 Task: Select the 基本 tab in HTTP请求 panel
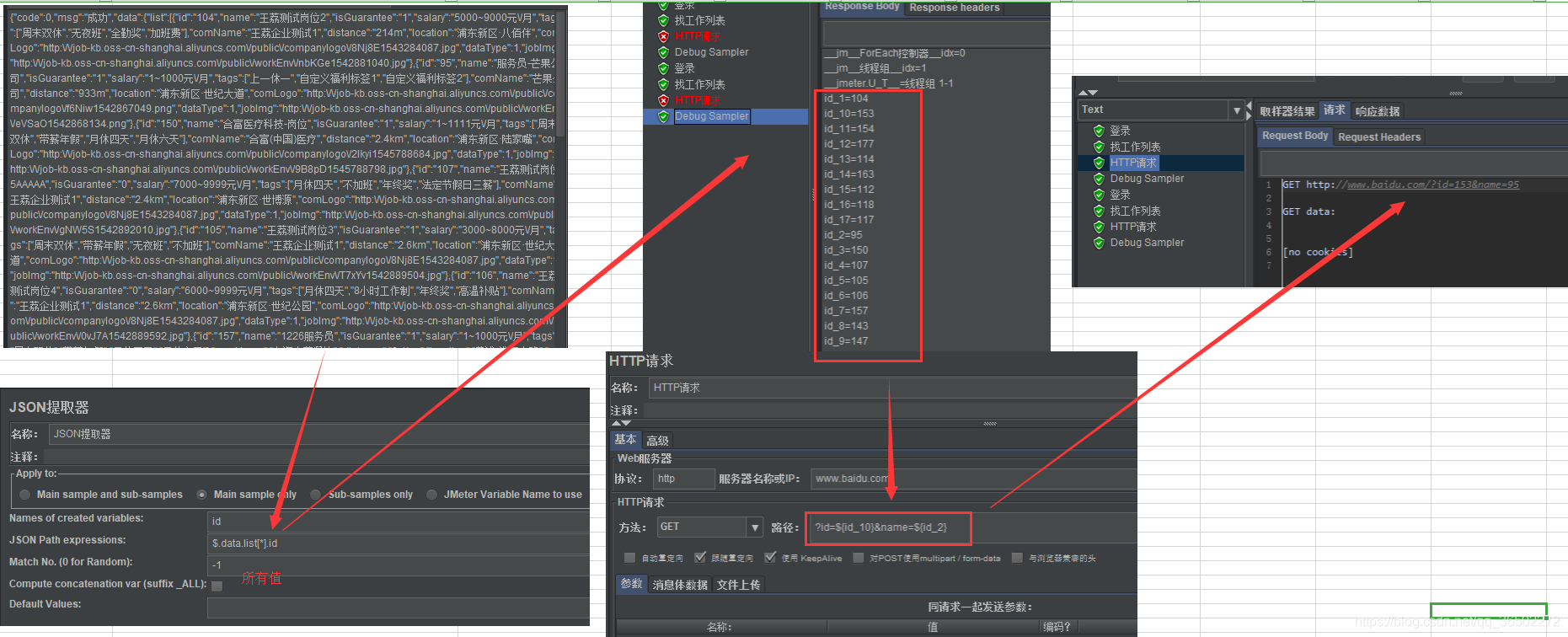click(625, 440)
